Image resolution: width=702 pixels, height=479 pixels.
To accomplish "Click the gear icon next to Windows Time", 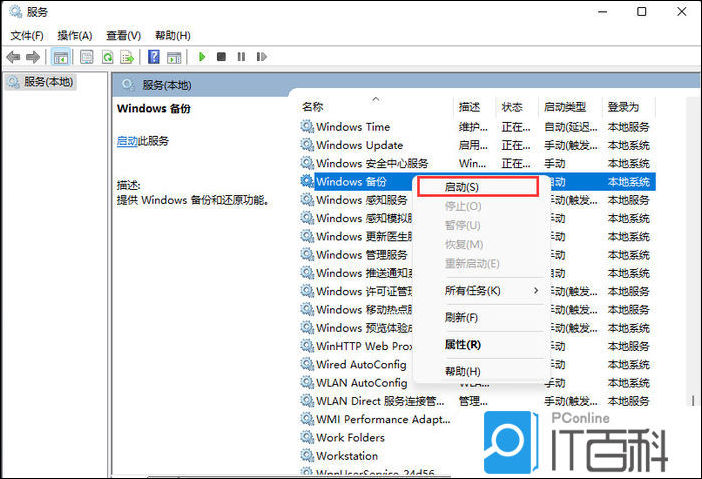I will [x=307, y=127].
